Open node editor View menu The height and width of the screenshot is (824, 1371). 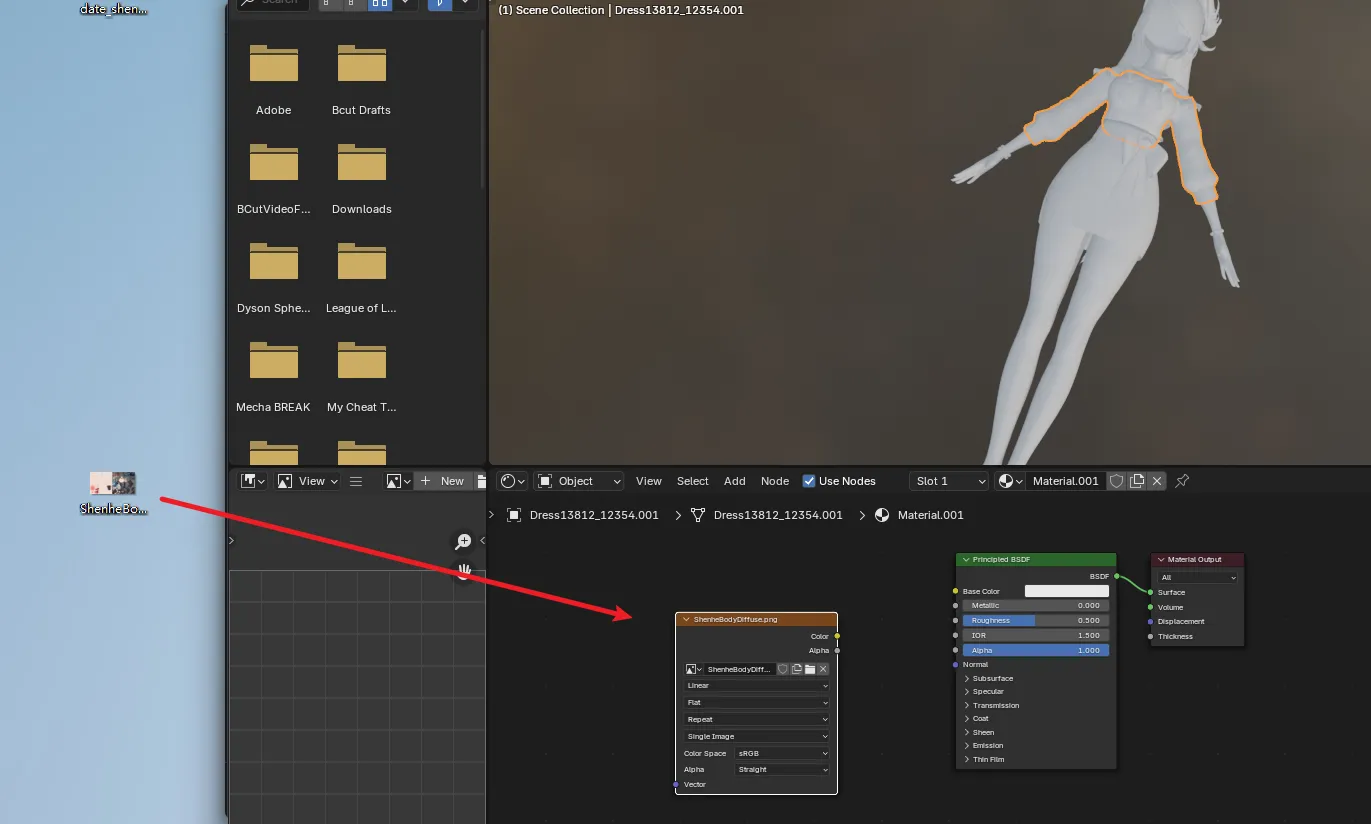649,481
